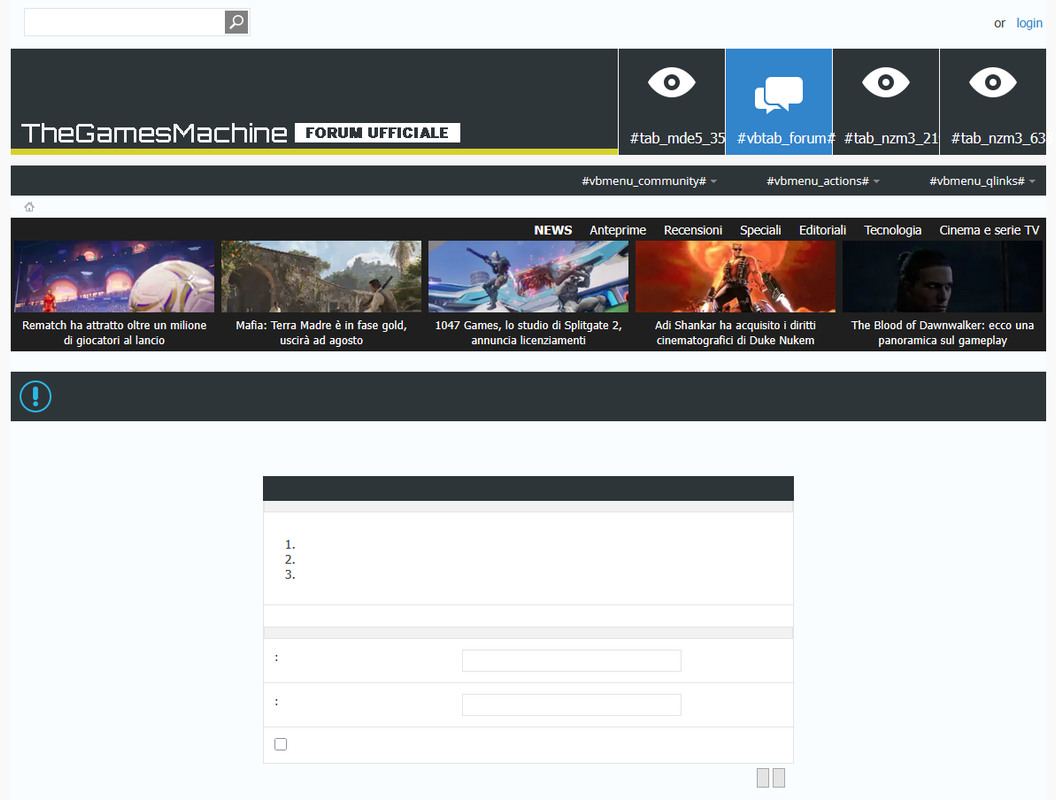
Task: Expand the #vbmenu_actions# dropdown
Action: pos(823,181)
